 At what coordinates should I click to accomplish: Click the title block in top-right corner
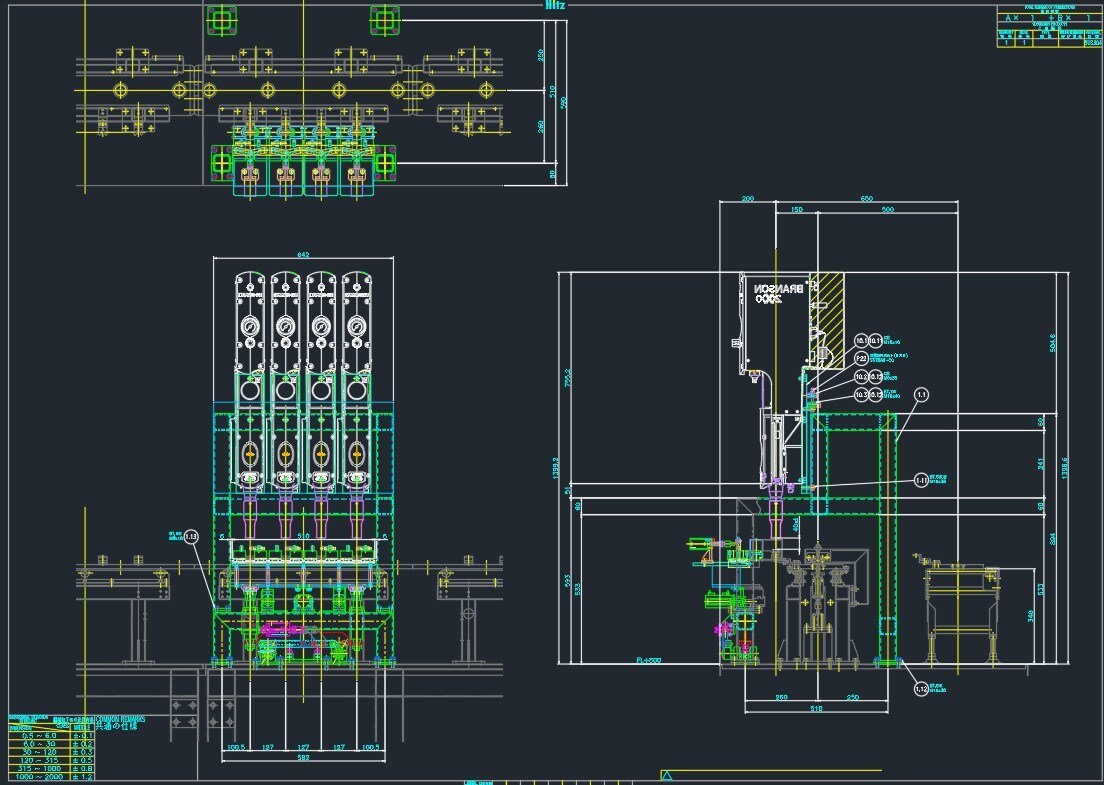(1050, 26)
